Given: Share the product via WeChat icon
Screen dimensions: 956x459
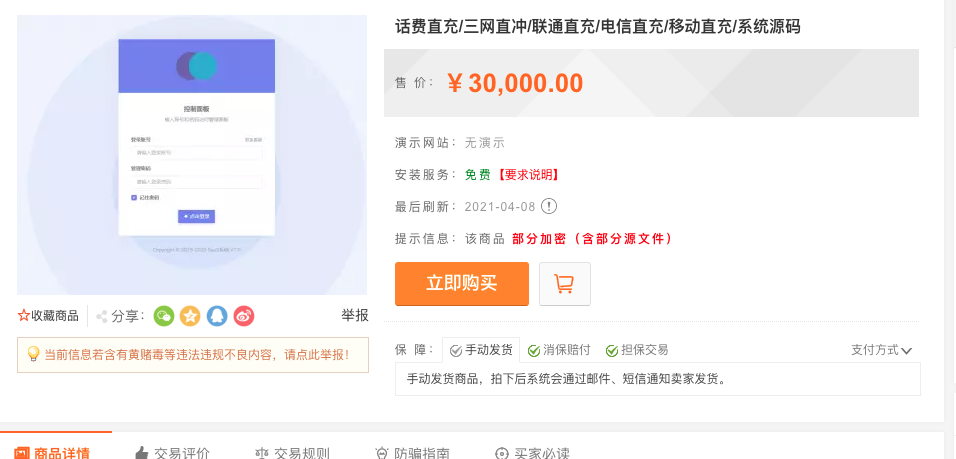Looking at the screenshot, I should pyautogui.click(x=163, y=316).
